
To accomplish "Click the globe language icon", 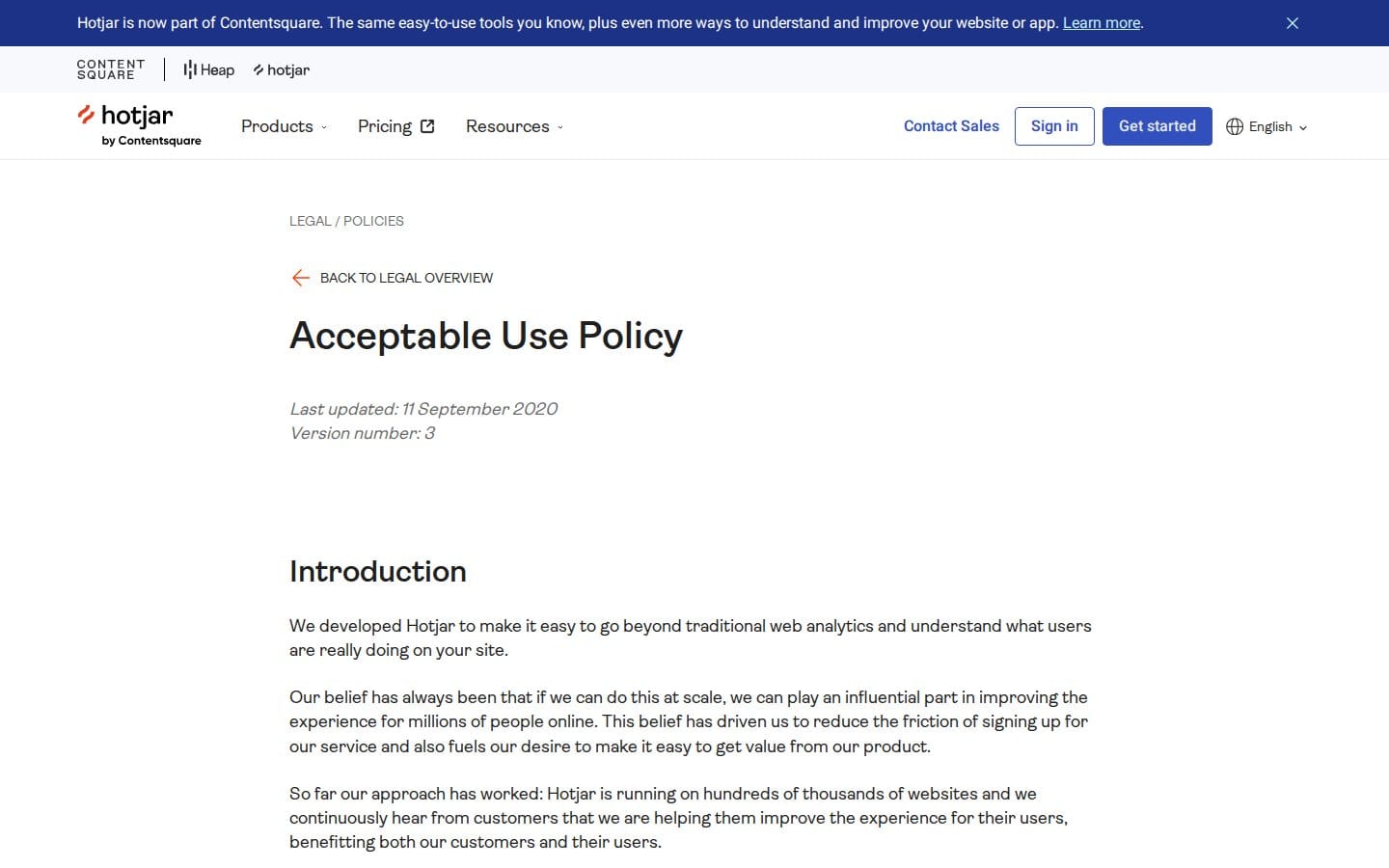I will pyautogui.click(x=1235, y=126).
